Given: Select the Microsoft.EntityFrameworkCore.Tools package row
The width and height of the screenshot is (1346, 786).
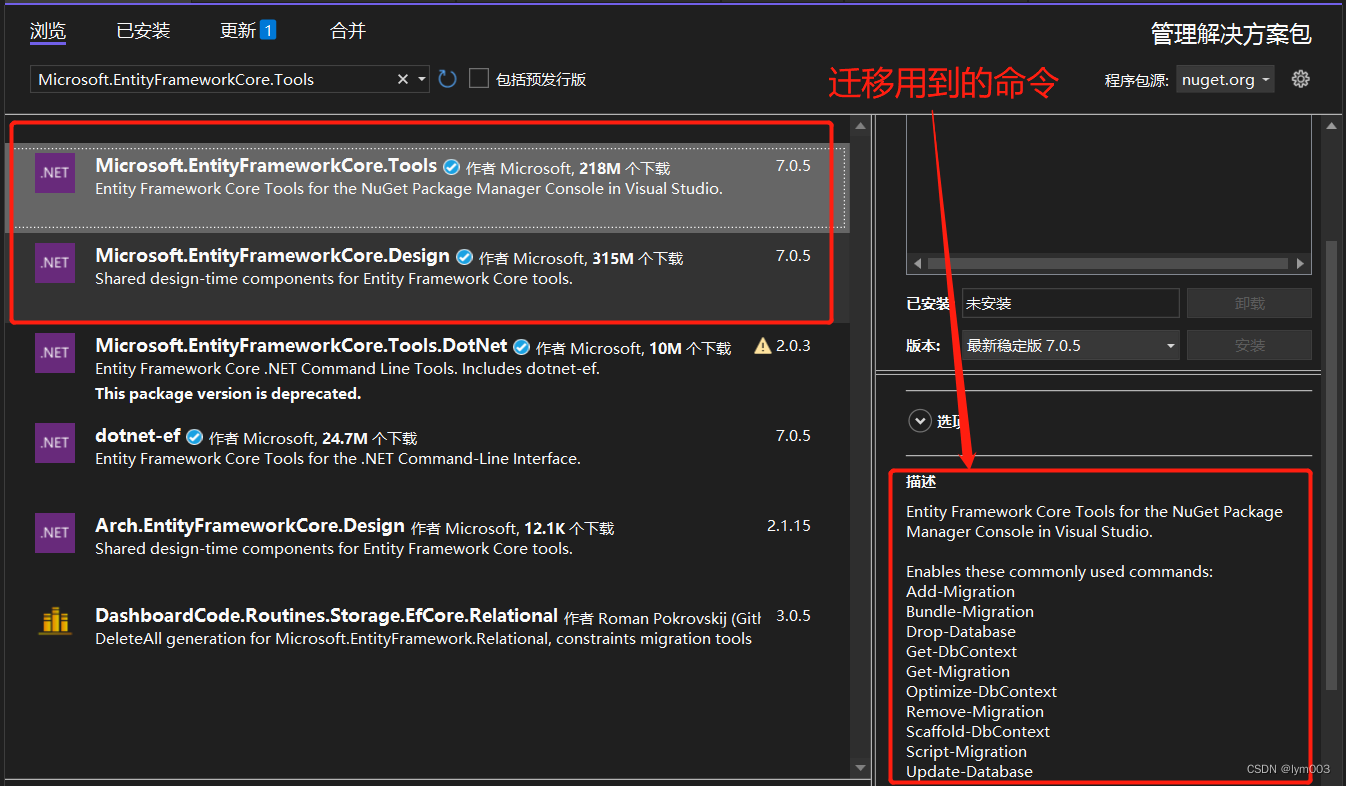Looking at the screenshot, I should (x=427, y=188).
